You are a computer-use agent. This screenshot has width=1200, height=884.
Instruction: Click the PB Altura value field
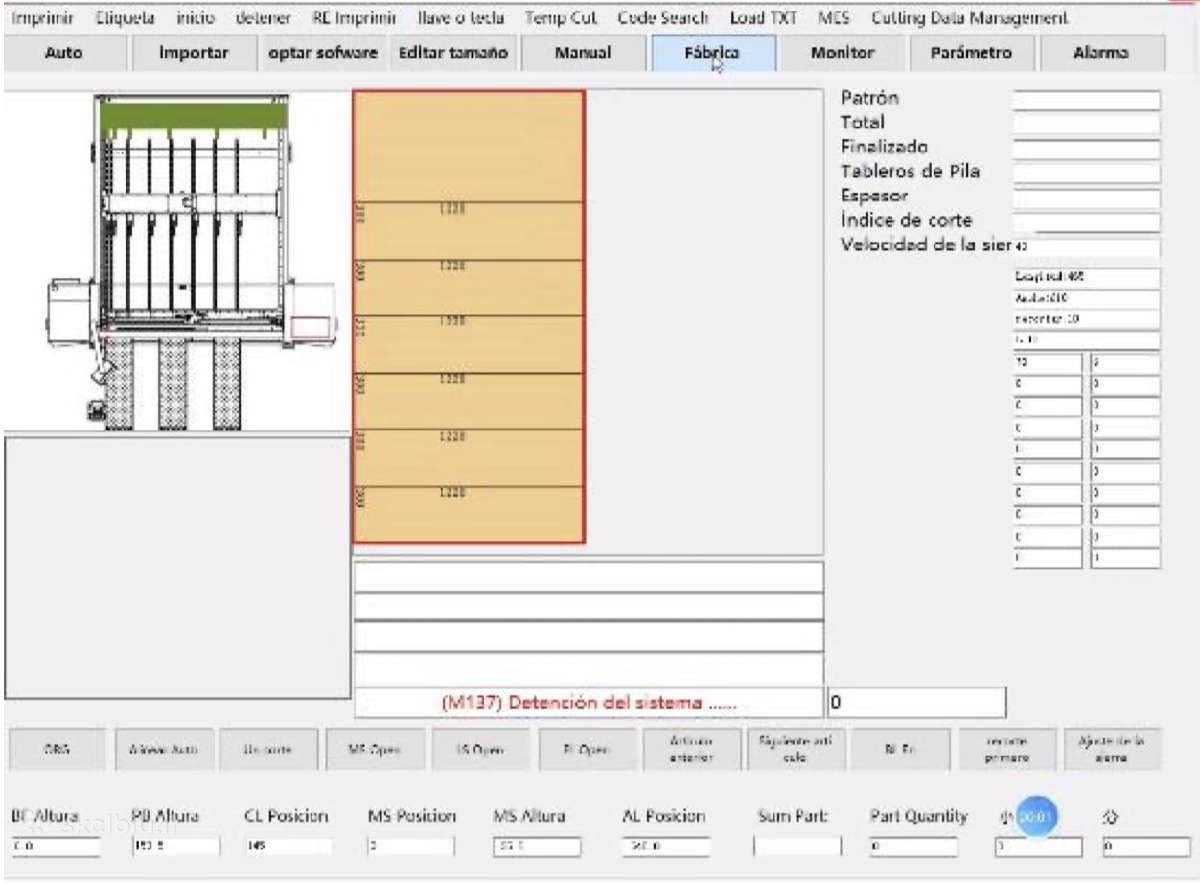pyautogui.click(x=175, y=847)
